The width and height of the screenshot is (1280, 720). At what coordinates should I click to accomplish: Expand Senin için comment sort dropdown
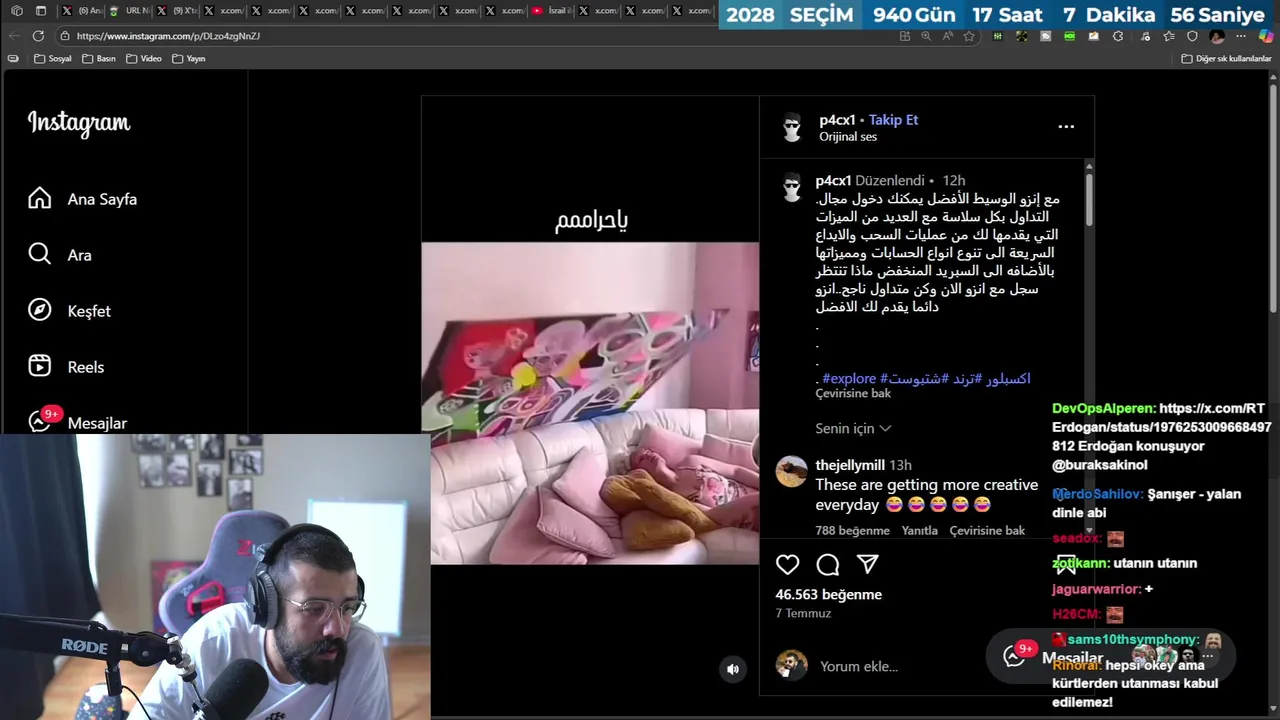[x=853, y=428]
